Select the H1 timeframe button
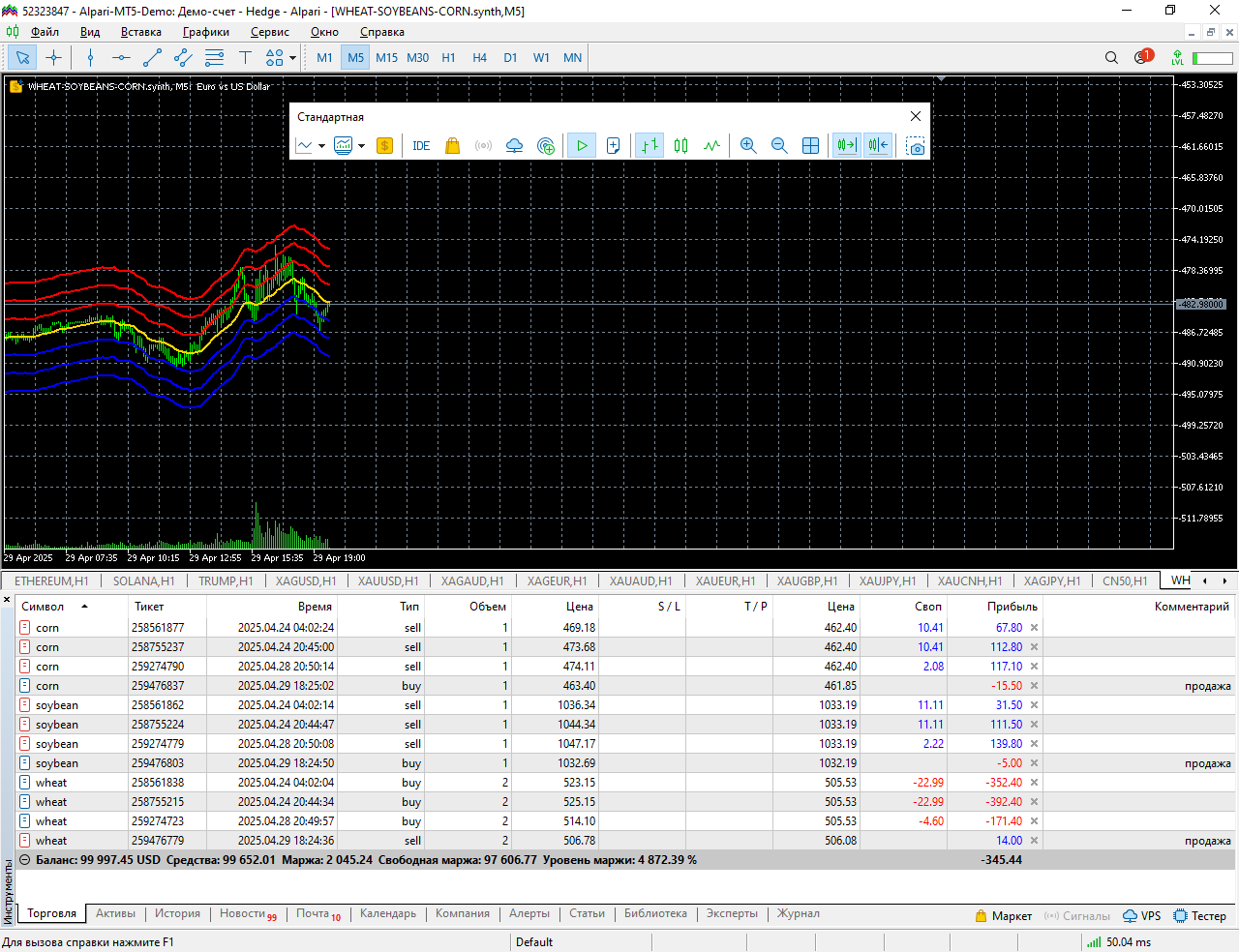 [x=448, y=58]
